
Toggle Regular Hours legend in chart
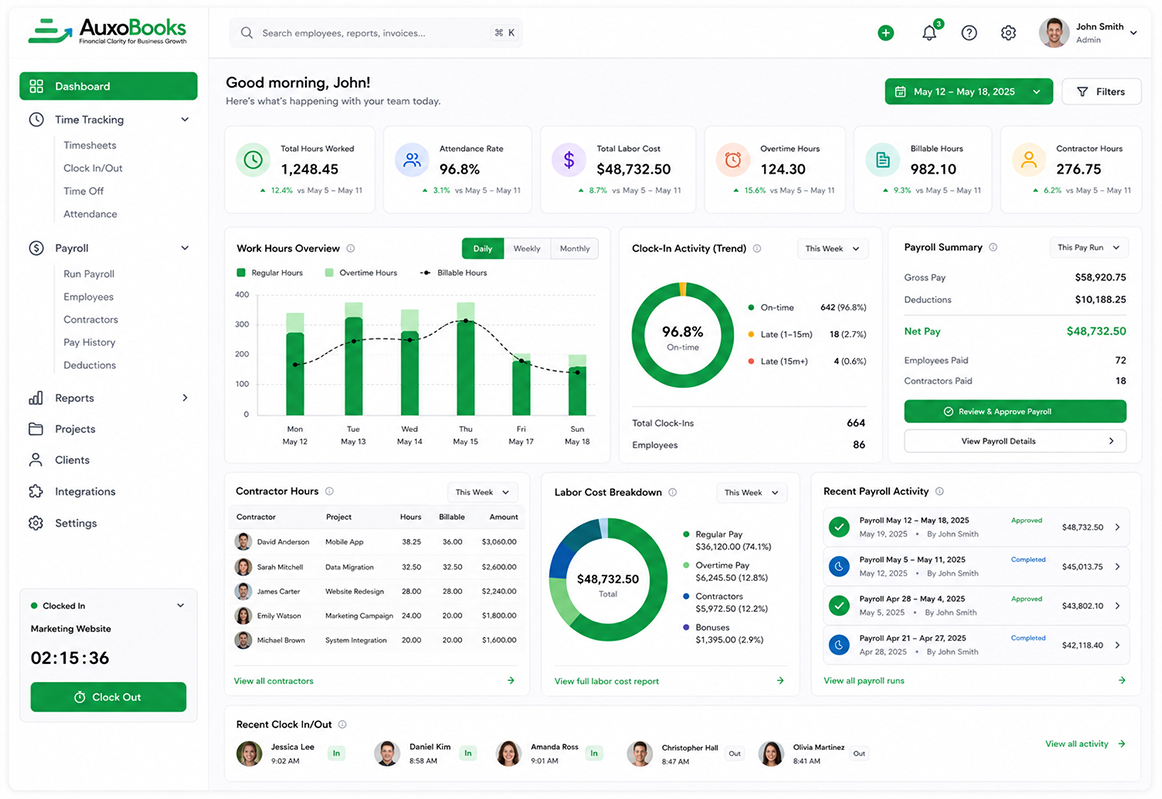pos(270,273)
